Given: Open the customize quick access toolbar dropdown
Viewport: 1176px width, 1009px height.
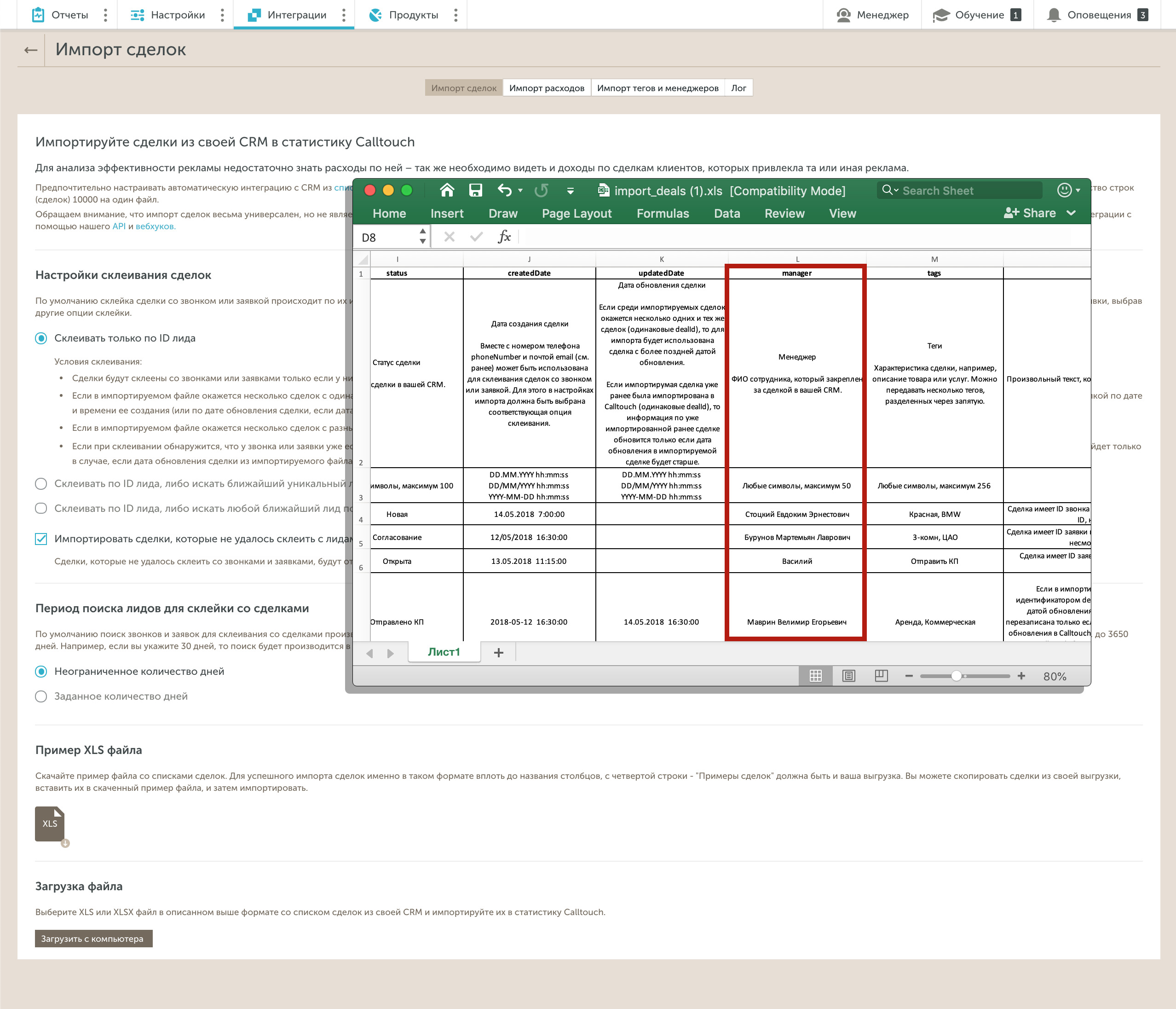Looking at the screenshot, I should 570,191.
